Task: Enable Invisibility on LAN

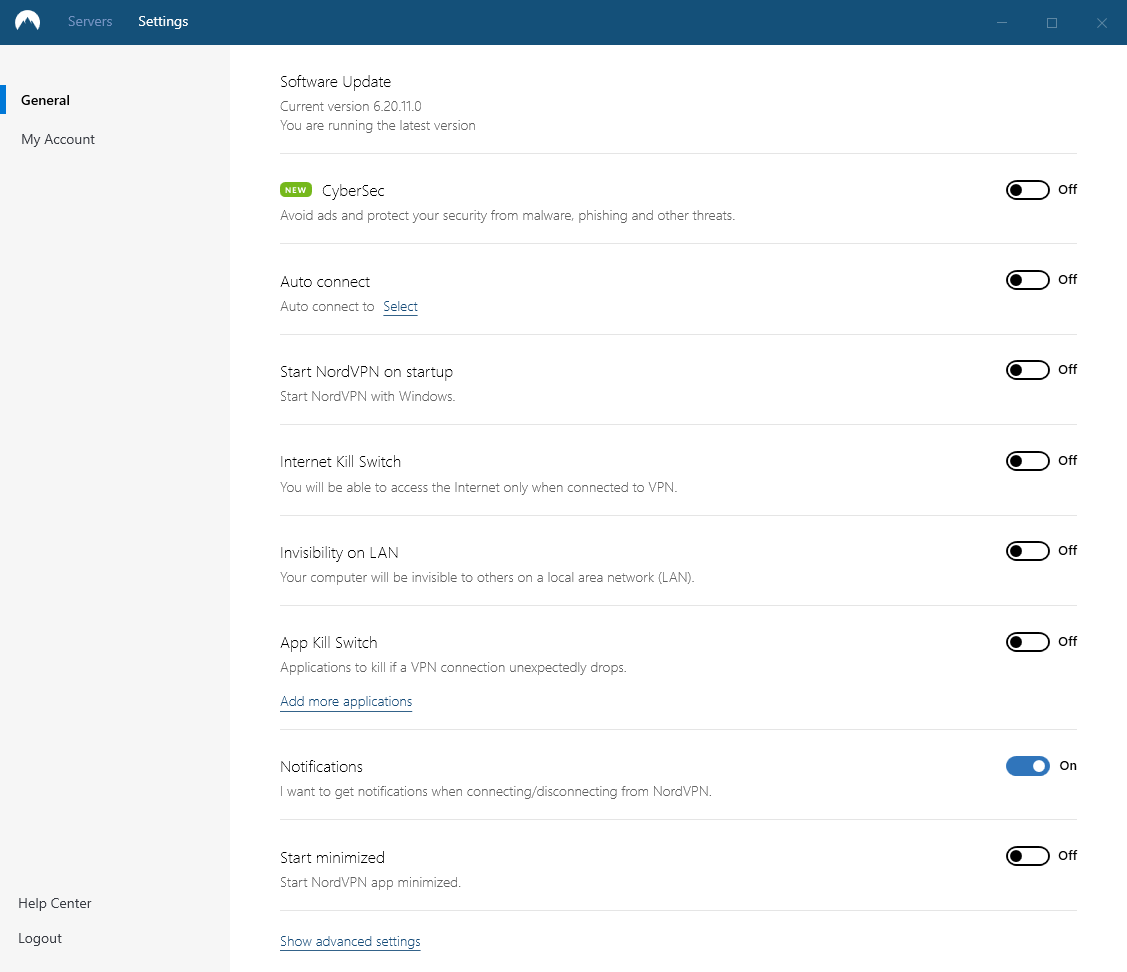Action: tap(1027, 550)
